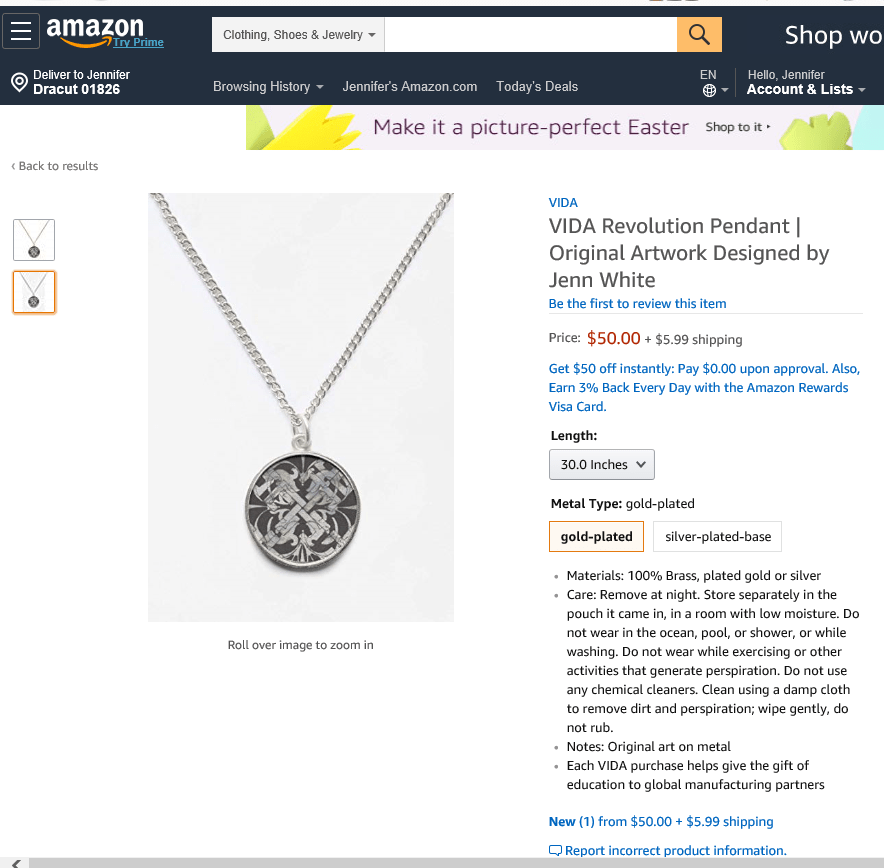Open the search category dropdown Clothing, Shoes & Jewelry

(x=297, y=33)
